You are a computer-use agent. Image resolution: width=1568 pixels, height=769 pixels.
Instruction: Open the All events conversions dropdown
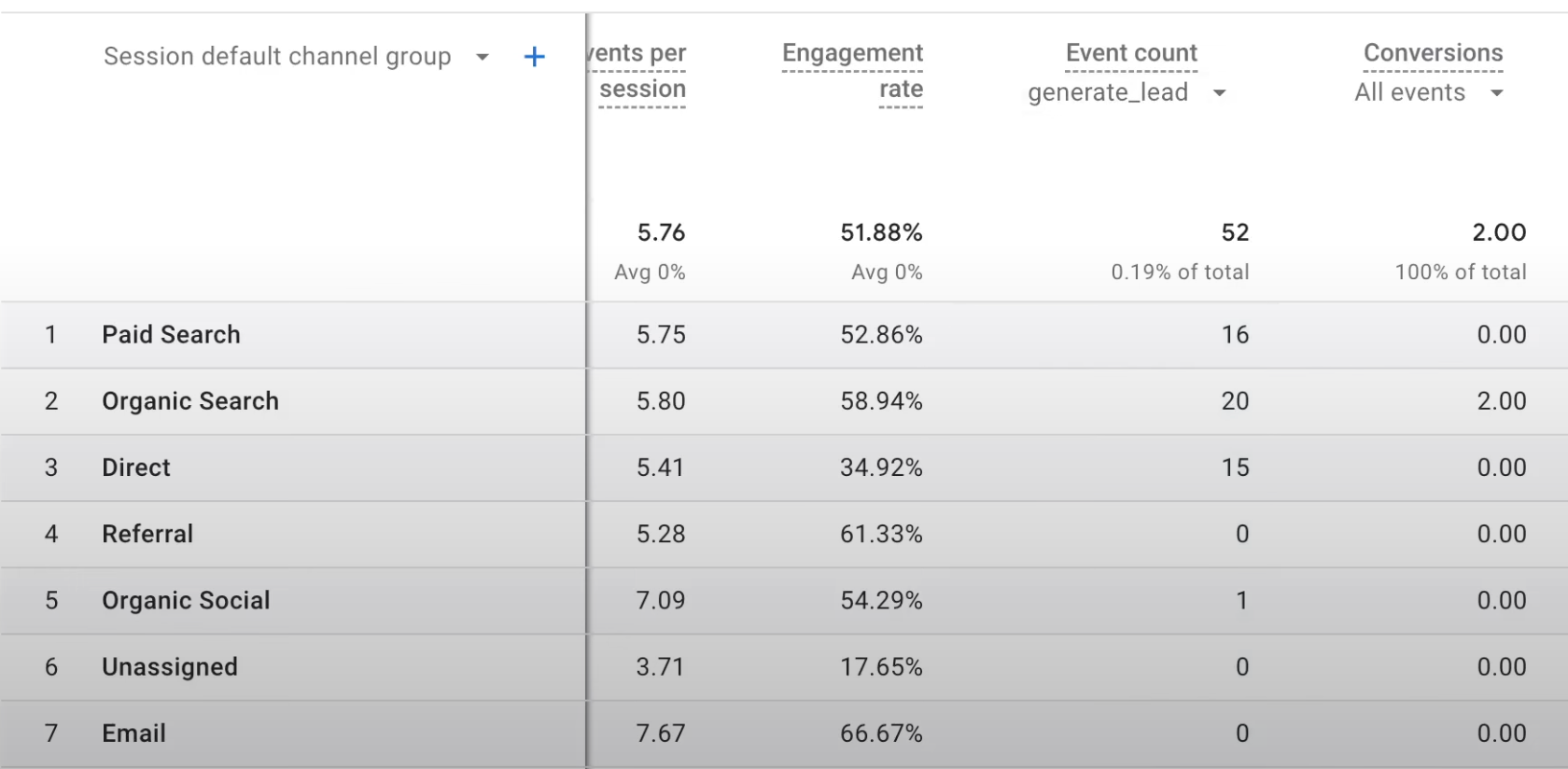[x=1496, y=92]
